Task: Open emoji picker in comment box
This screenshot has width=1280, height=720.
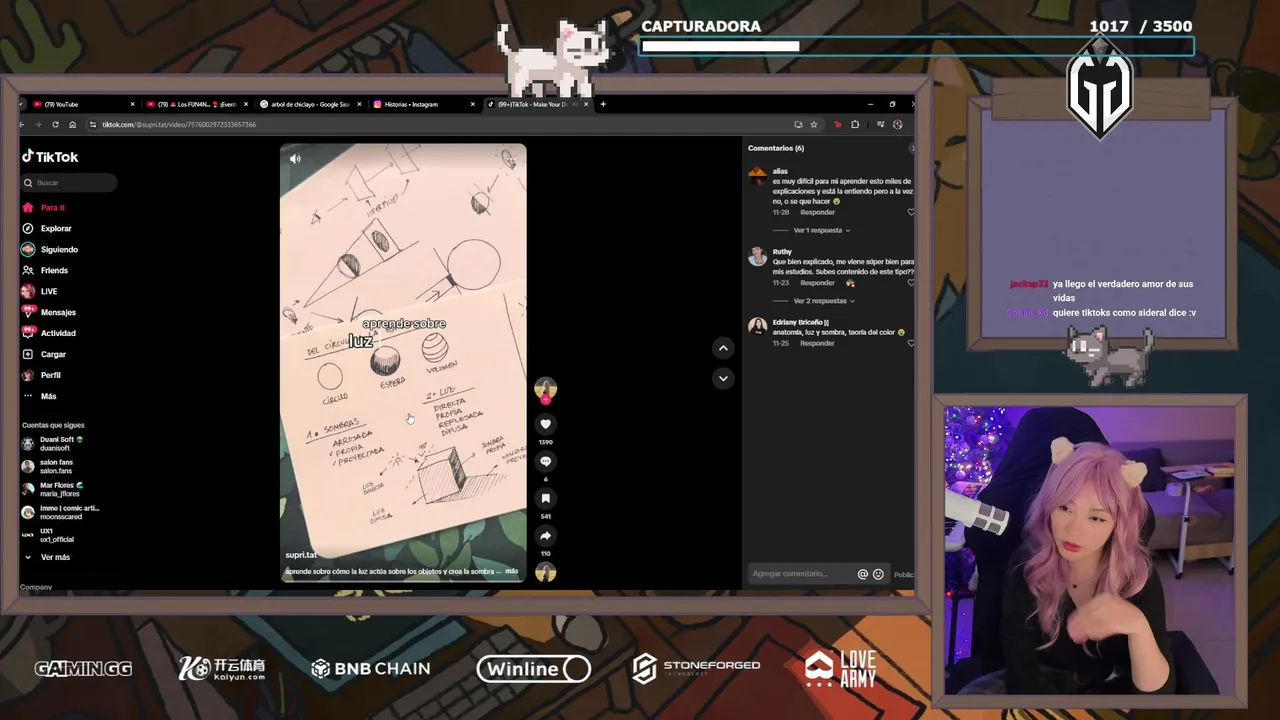Action: coord(878,574)
